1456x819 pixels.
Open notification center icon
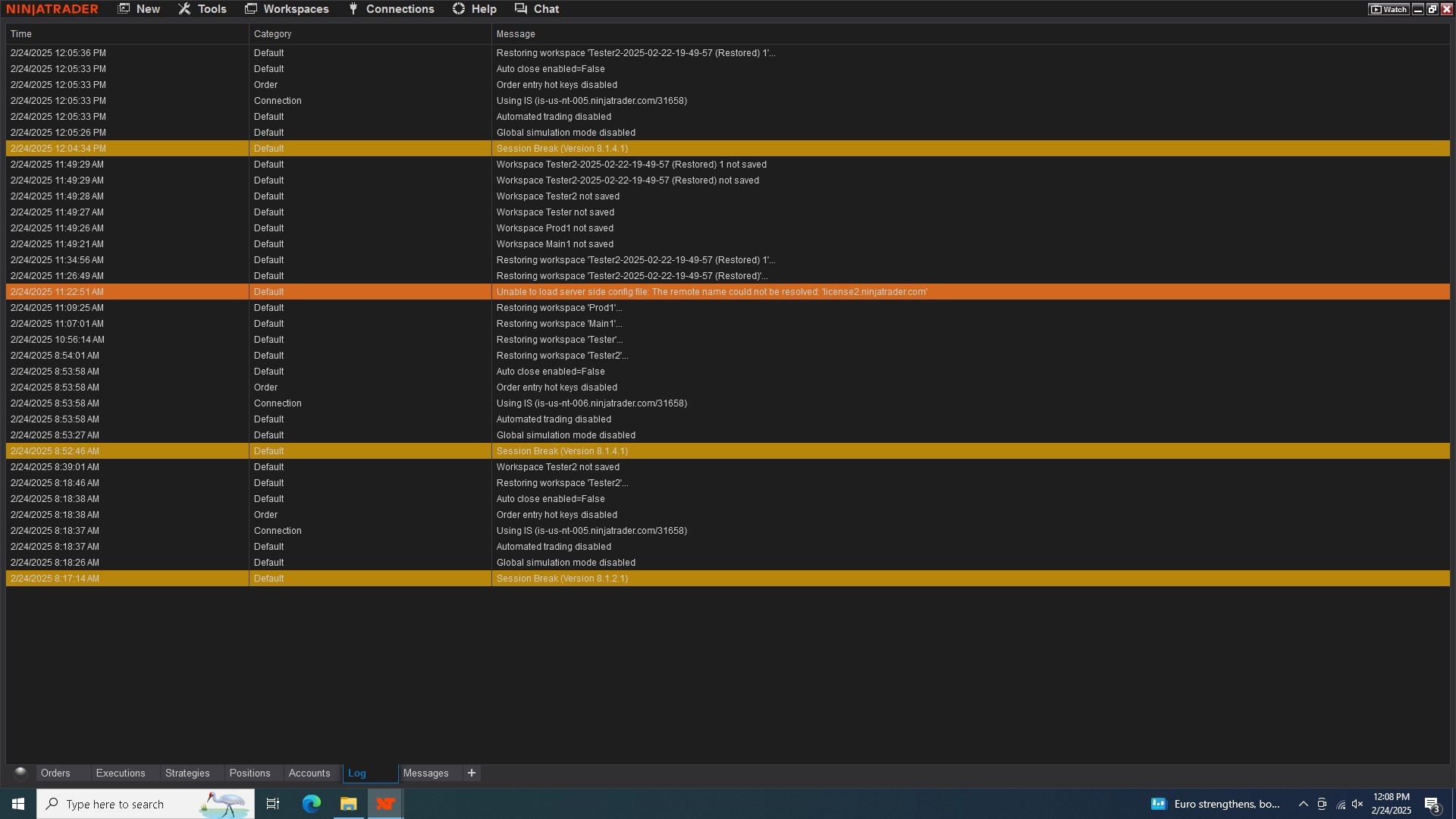click(1432, 804)
